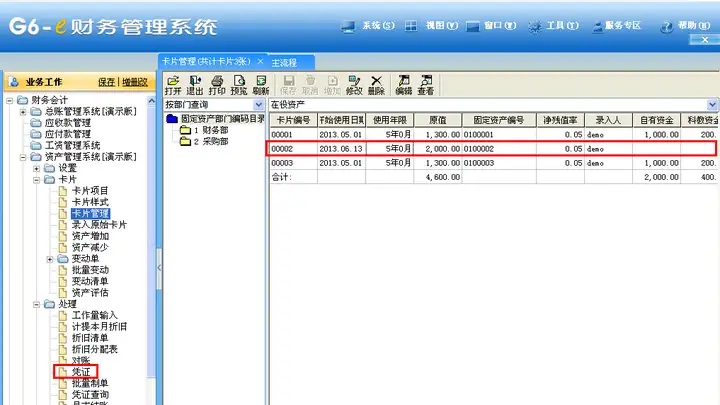Screen dimensions: 720x405
Task: Collapse the 卡片 folder node
Action: coord(36,180)
